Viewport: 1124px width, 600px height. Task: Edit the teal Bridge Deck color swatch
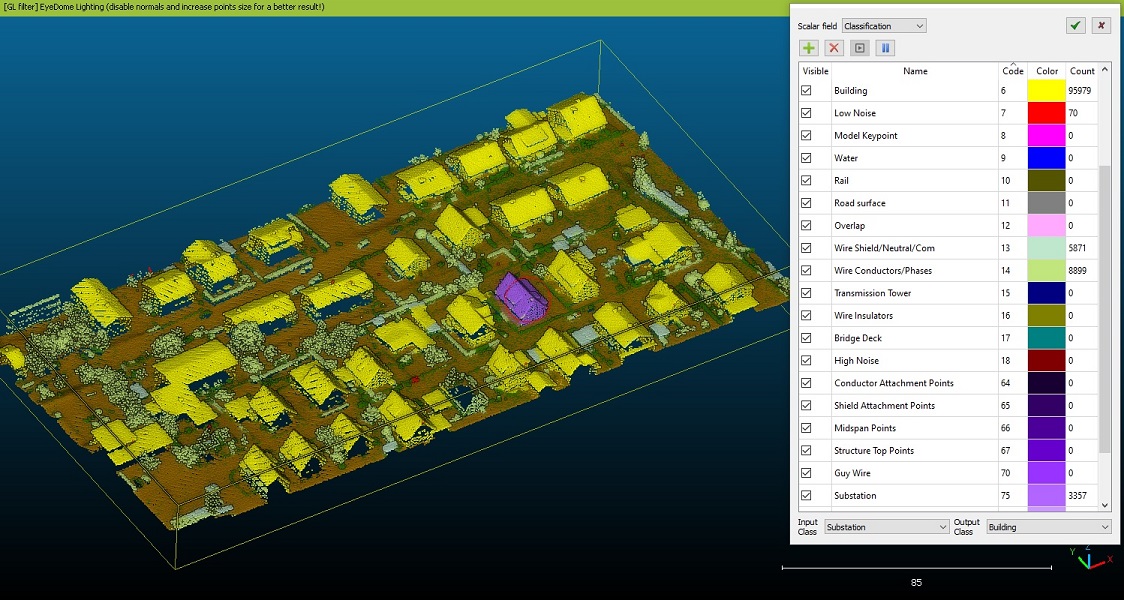tap(1047, 338)
